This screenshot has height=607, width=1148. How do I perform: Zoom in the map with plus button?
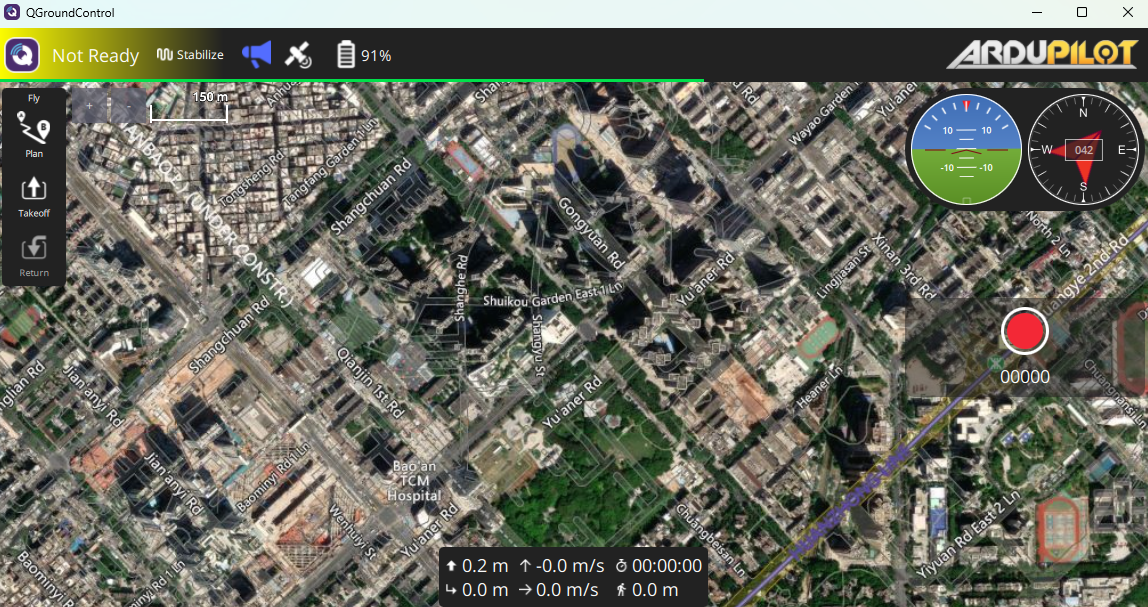(90, 106)
